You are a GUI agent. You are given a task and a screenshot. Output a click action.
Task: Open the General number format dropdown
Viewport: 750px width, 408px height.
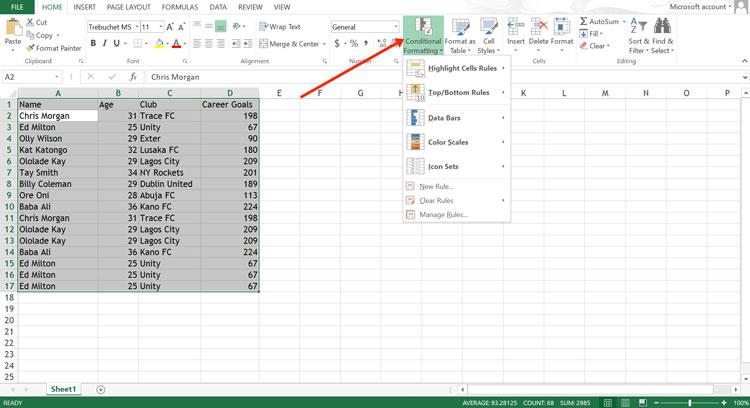396,27
